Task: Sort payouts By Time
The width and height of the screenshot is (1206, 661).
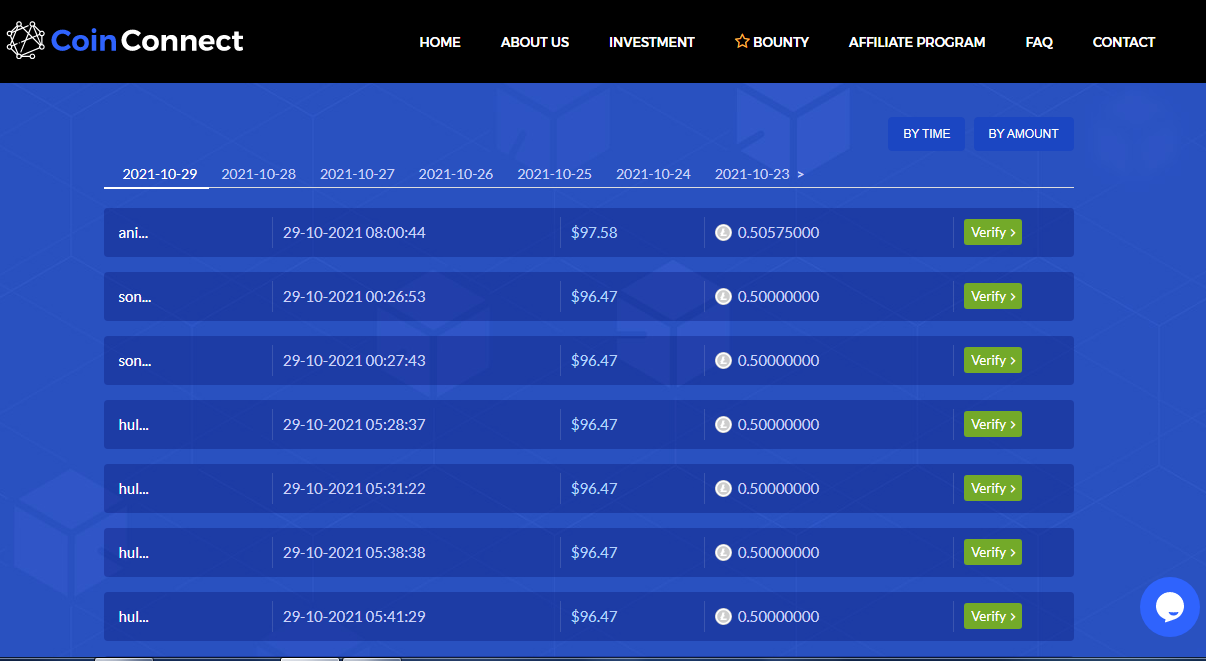Action: click(927, 134)
